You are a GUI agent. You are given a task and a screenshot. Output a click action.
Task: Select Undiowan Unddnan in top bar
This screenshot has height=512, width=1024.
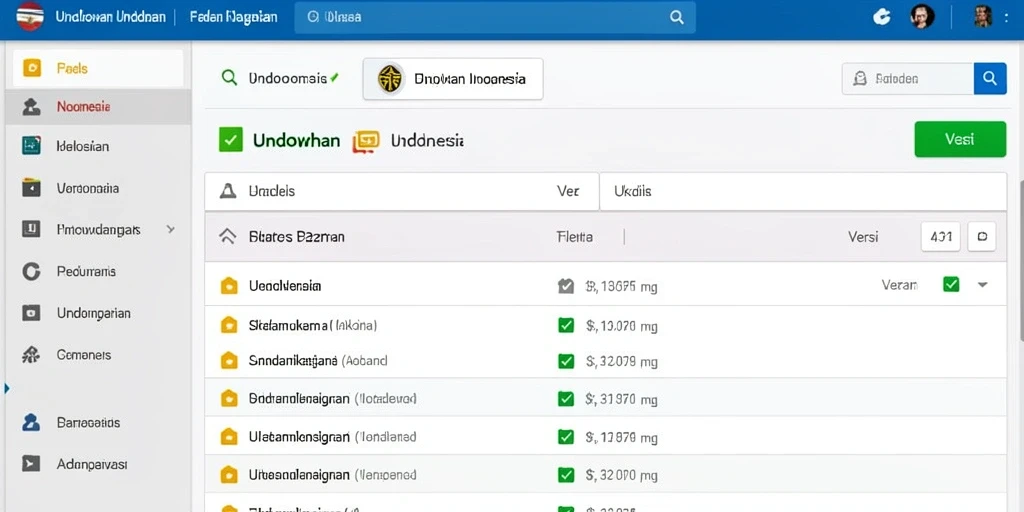(109, 18)
